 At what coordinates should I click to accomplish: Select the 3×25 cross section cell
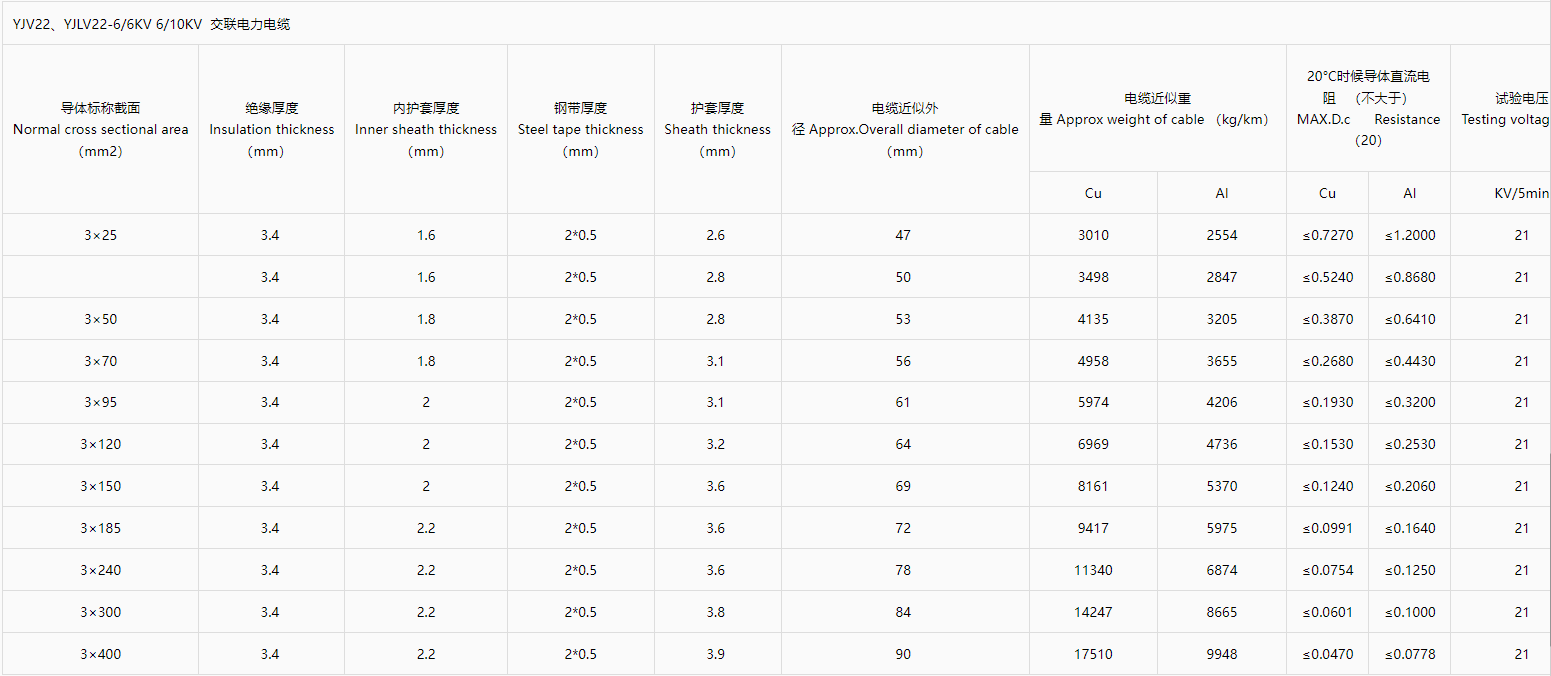click(100, 235)
